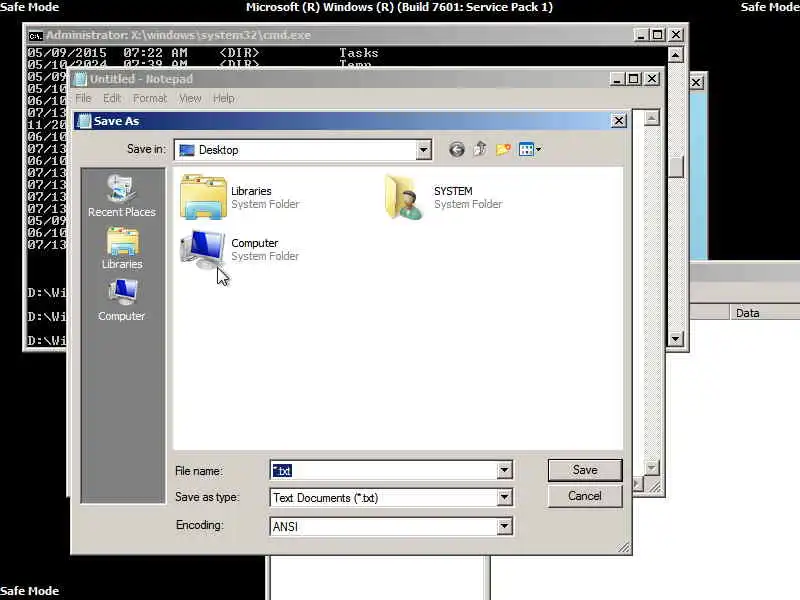This screenshot has width=800, height=600.
Task: Expand the File name dropdown arrow
Action: coord(504,470)
